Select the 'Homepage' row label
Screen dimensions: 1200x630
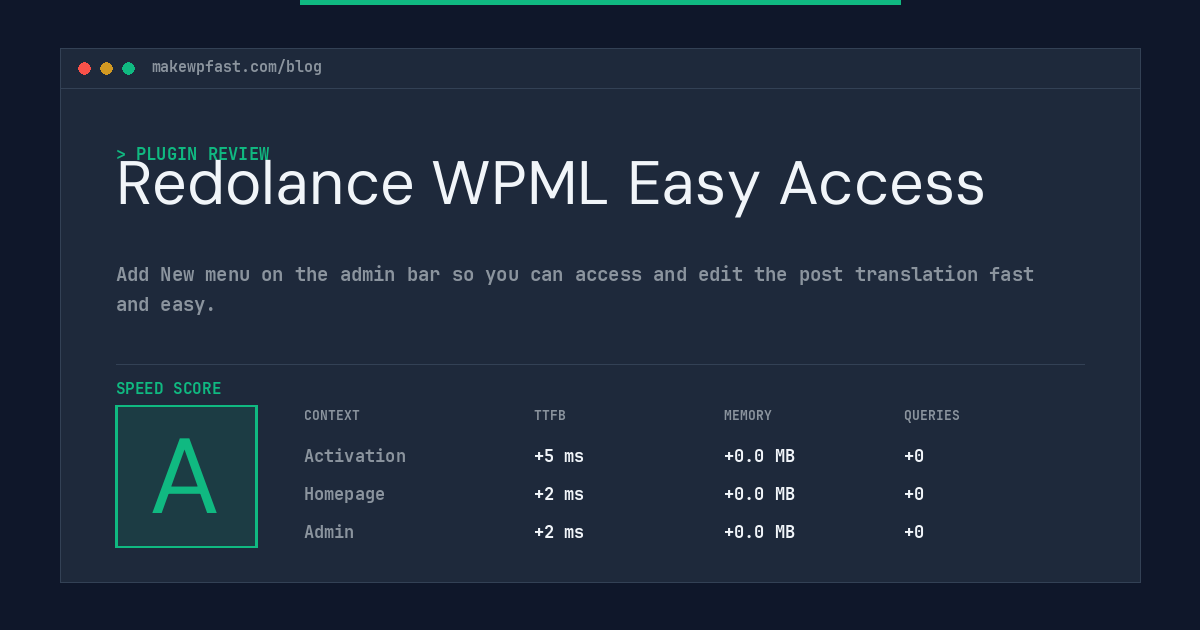coord(344,494)
